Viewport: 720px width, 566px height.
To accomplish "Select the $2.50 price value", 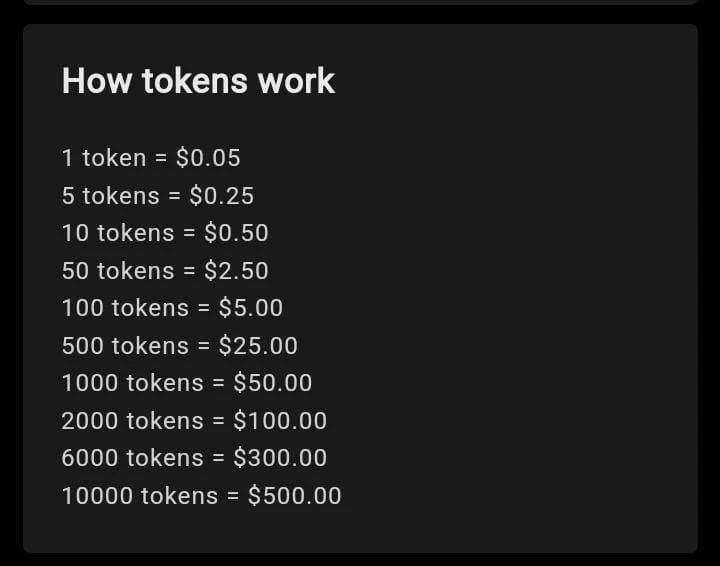I will [236, 271].
